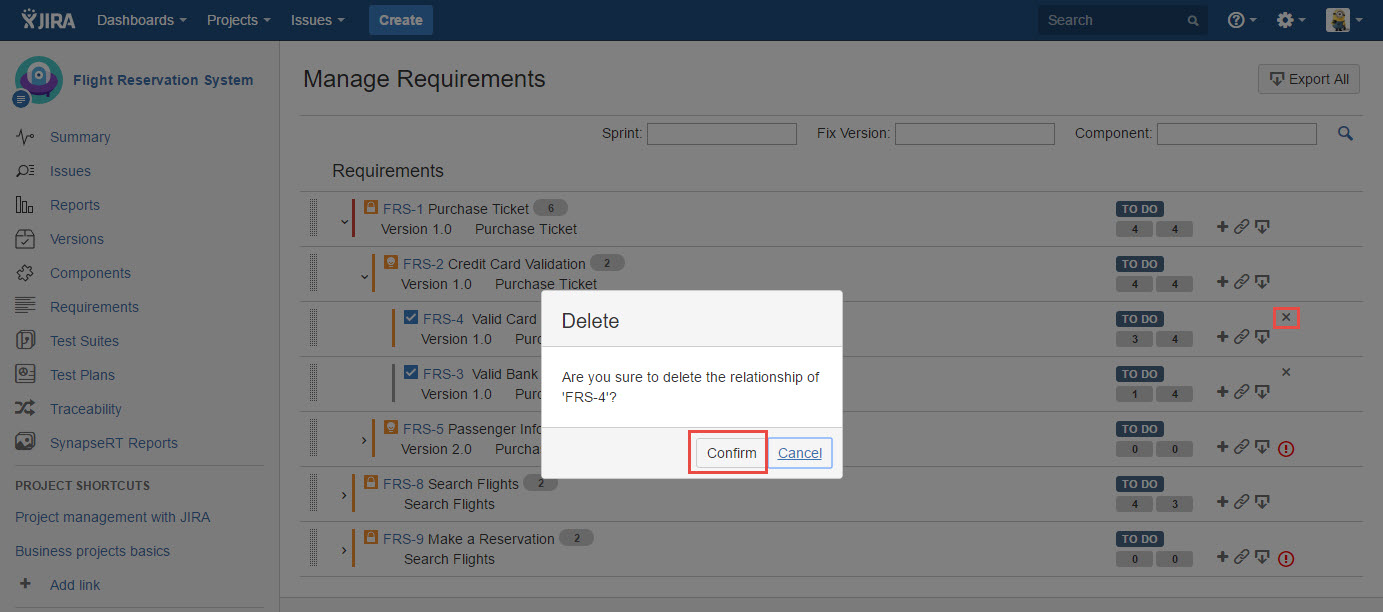Image resolution: width=1383 pixels, height=612 pixels.
Task: Open the settings gear menu
Action: (1290, 20)
